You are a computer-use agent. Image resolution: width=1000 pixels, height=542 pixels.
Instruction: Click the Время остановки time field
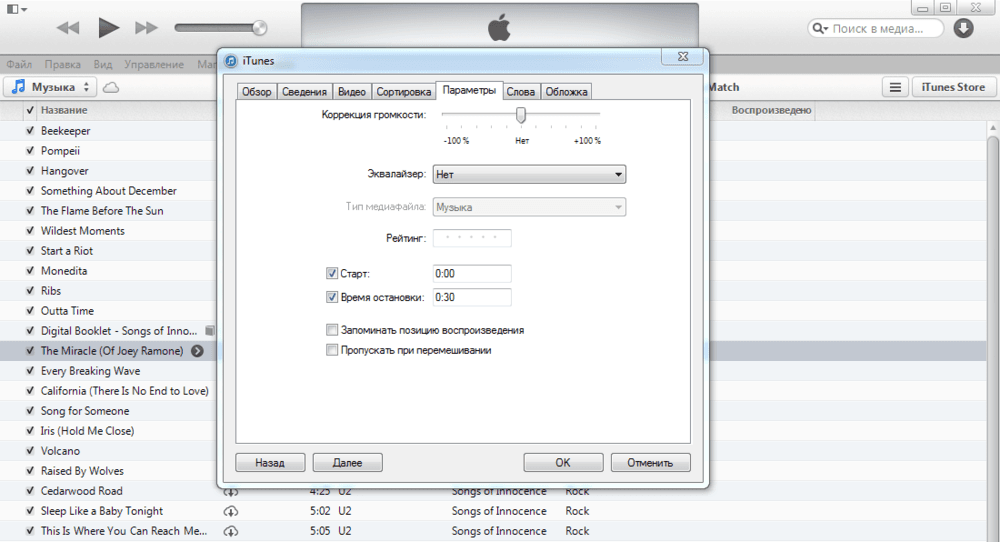click(472, 297)
